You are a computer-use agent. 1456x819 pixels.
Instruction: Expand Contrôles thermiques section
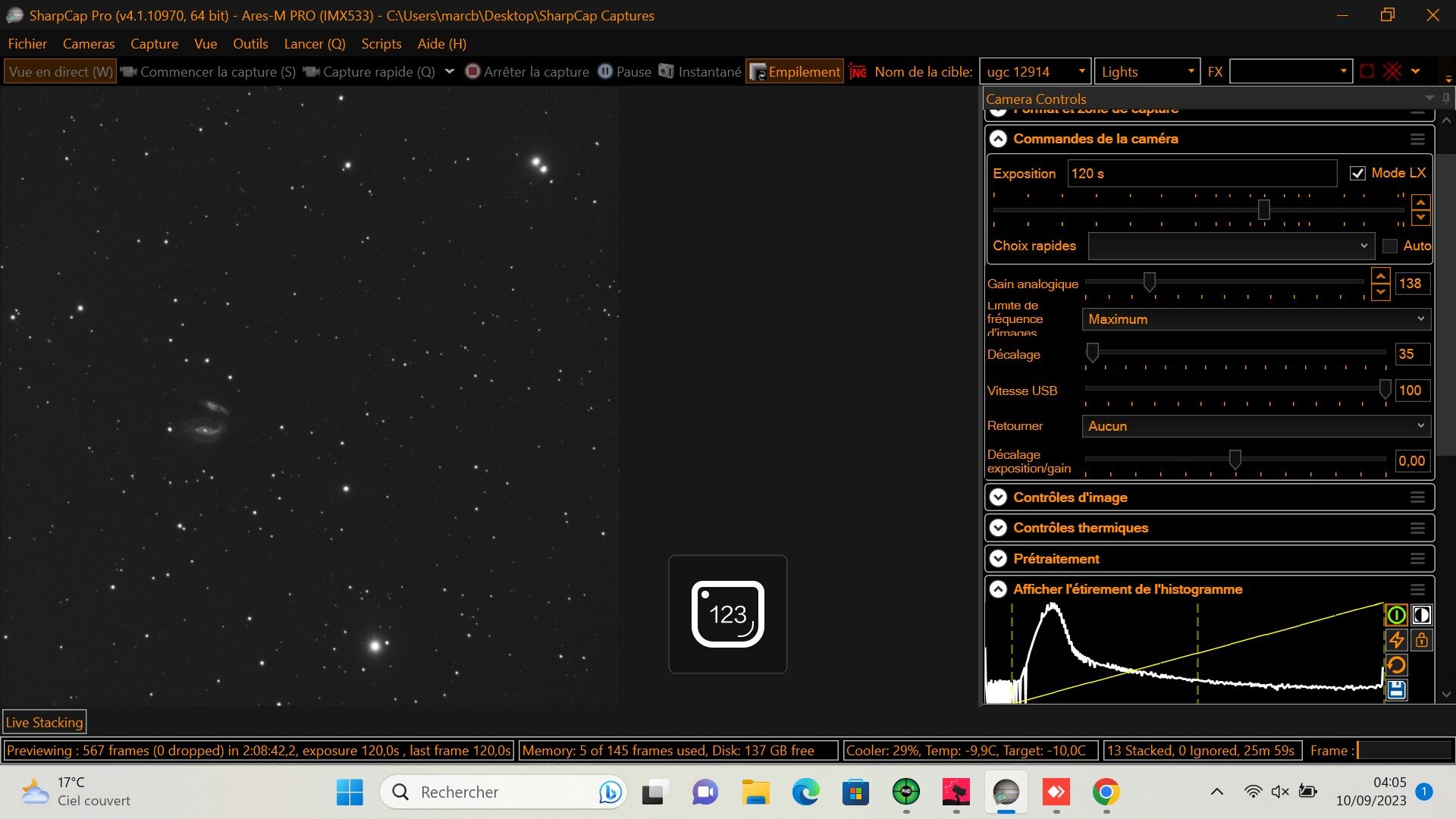(x=998, y=528)
